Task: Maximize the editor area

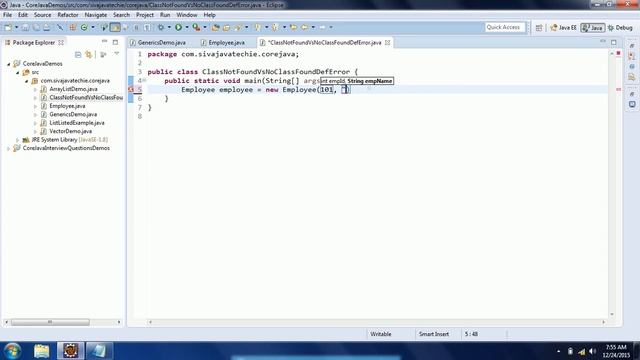Action: click(x=613, y=42)
